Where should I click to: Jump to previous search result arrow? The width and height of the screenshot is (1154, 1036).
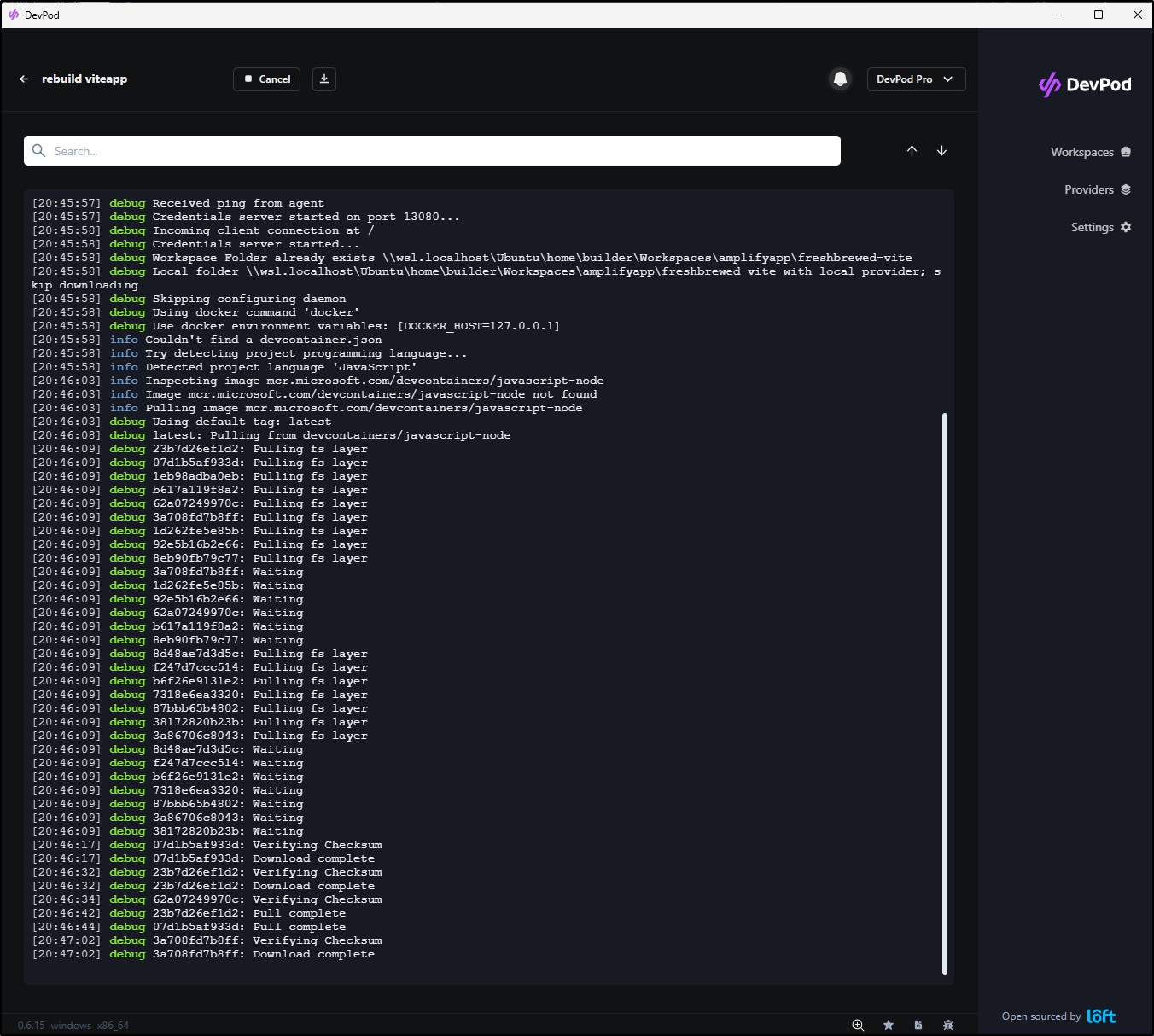[912, 151]
